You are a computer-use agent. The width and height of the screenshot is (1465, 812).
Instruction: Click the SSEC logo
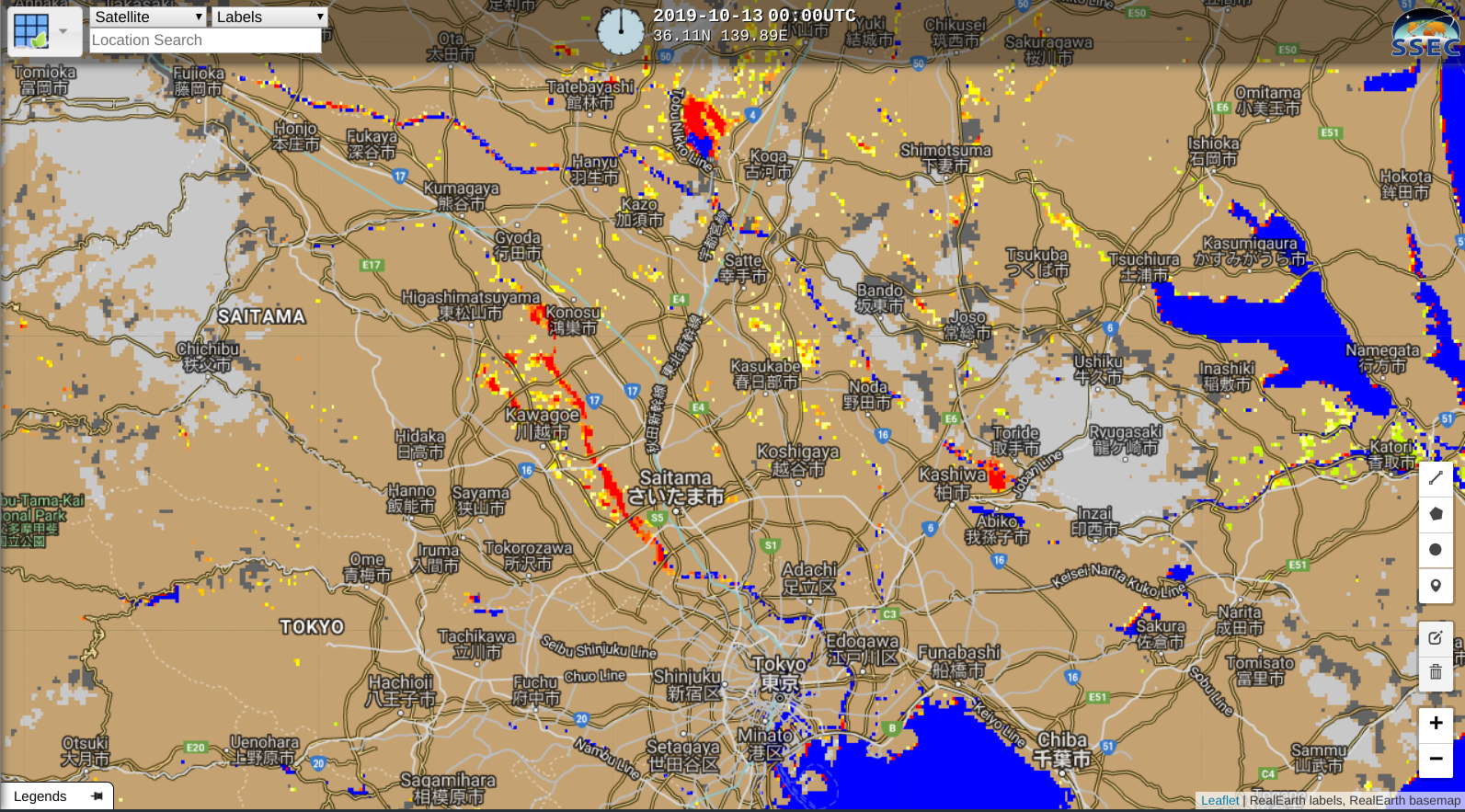[1425, 33]
